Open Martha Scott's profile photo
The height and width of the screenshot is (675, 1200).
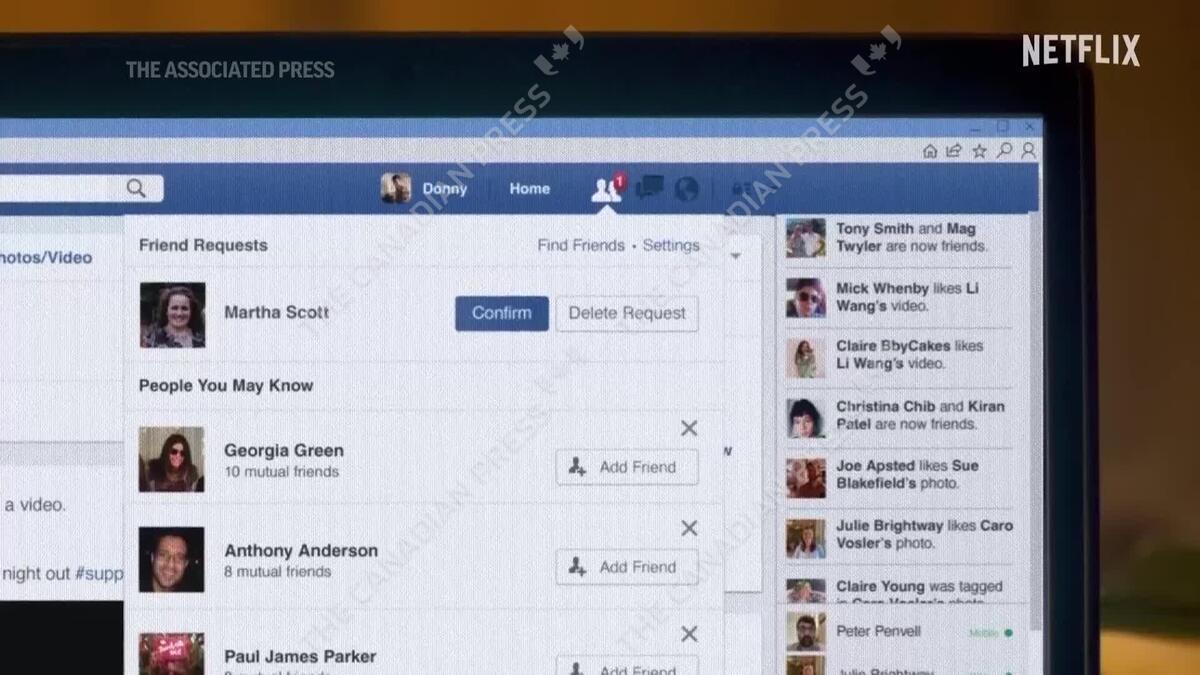(x=172, y=314)
